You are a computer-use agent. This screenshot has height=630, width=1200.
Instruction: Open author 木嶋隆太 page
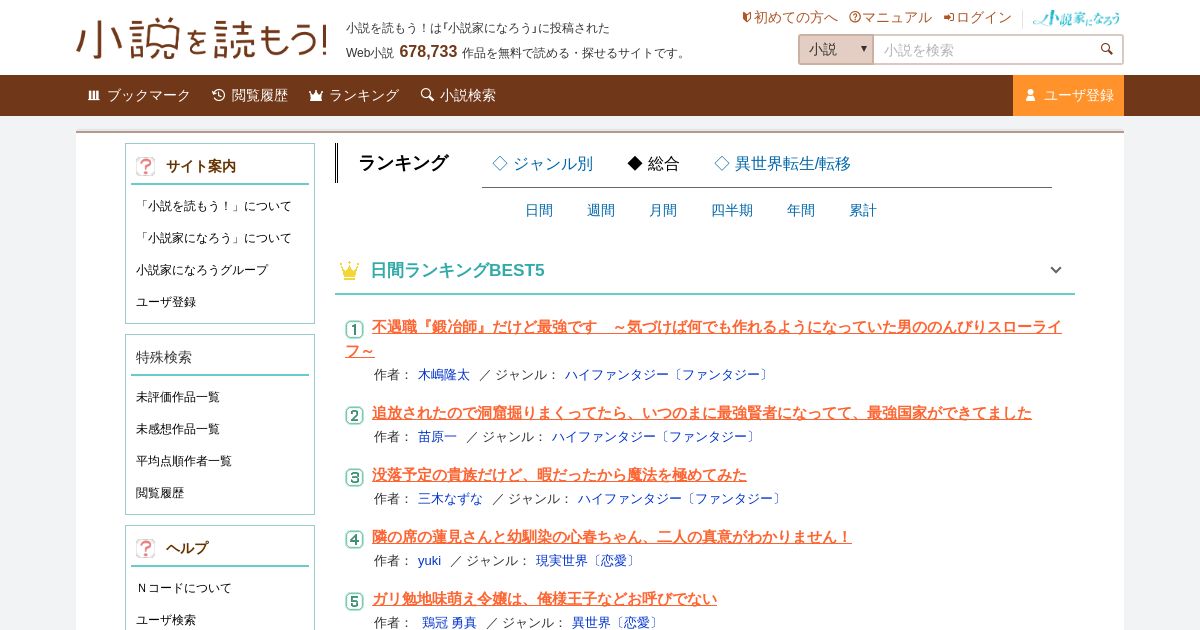[444, 374]
